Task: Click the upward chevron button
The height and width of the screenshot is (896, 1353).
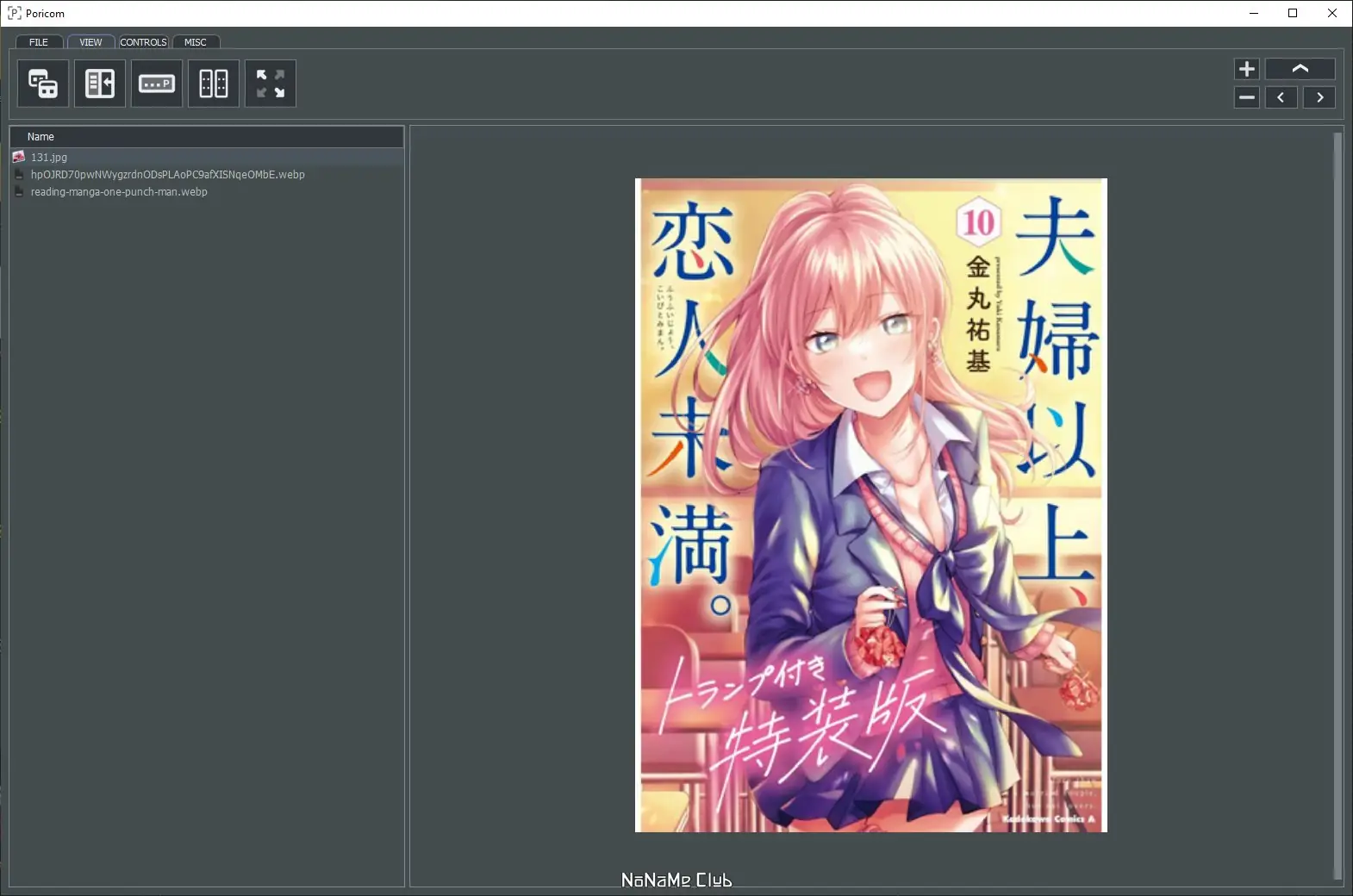Action: click(x=1300, y=69)
